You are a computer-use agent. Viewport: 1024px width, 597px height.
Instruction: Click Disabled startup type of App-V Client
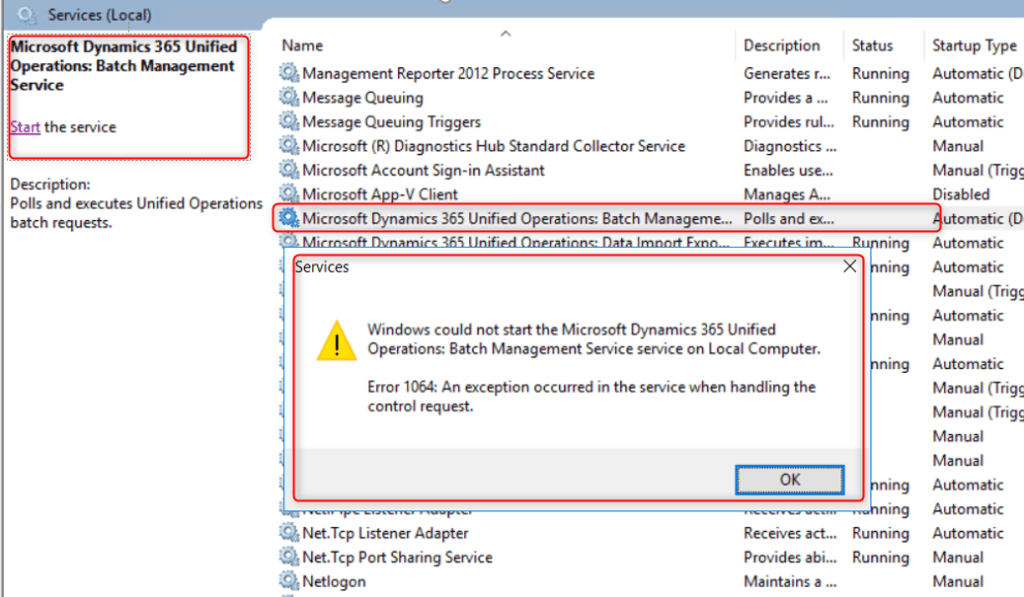pos(961,194)
